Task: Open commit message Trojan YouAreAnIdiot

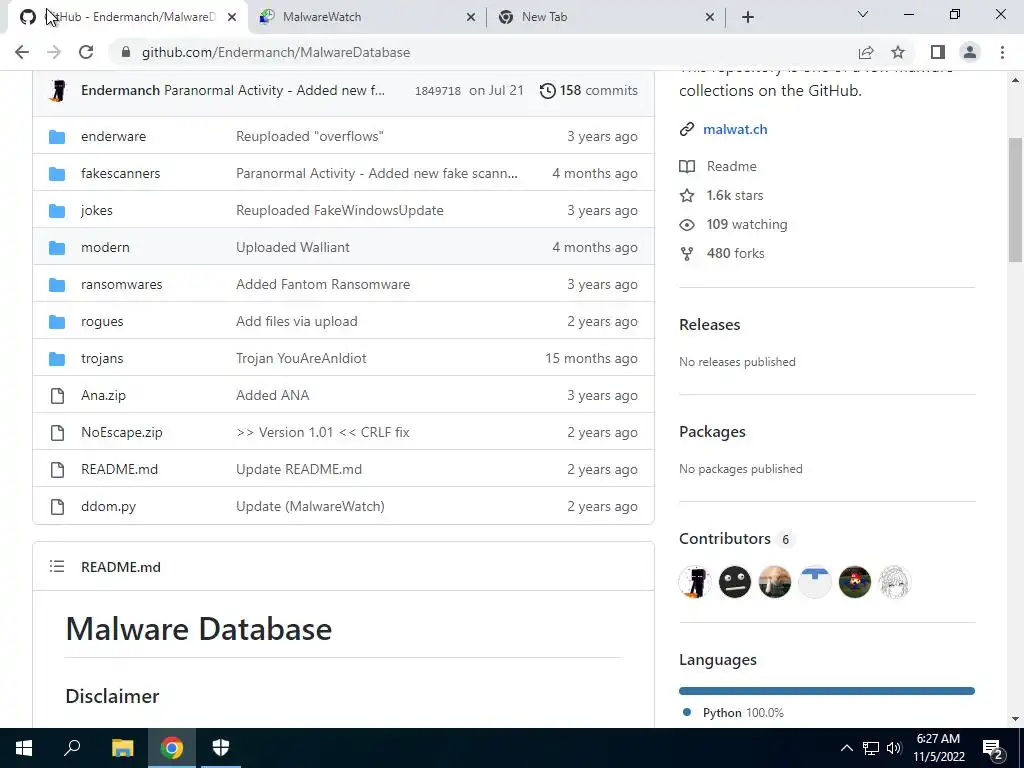Action: click(x=301, y=359)
